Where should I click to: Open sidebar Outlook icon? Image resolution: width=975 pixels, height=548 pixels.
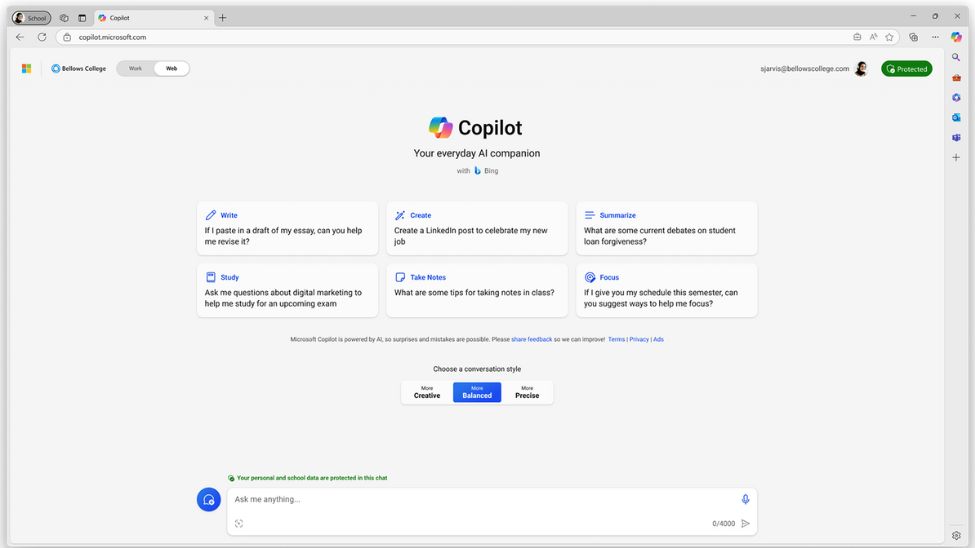pyautogui.click(x=956, y=118)
